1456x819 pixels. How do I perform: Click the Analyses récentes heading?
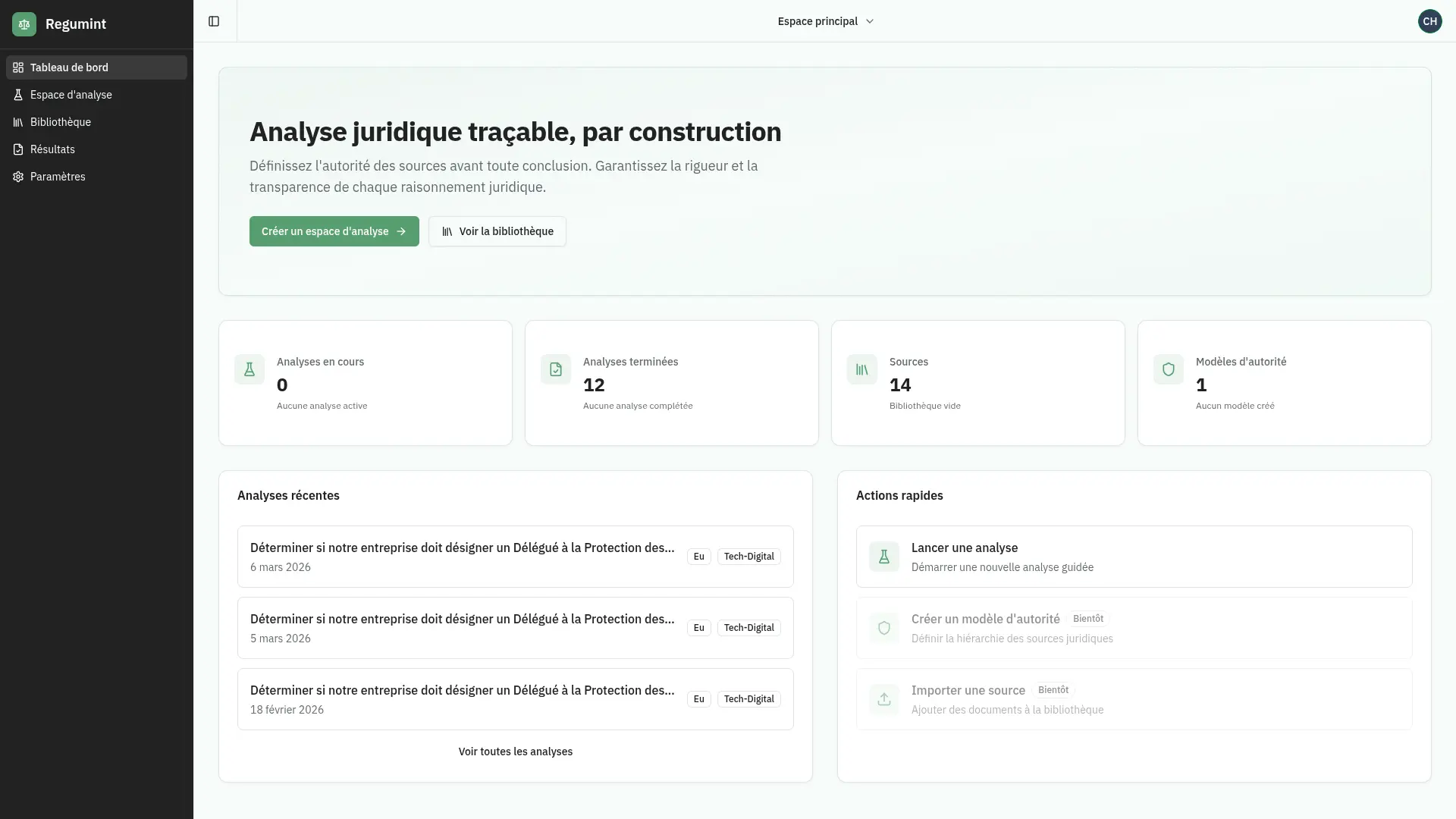pyautogui.click(x=288, y=495)
